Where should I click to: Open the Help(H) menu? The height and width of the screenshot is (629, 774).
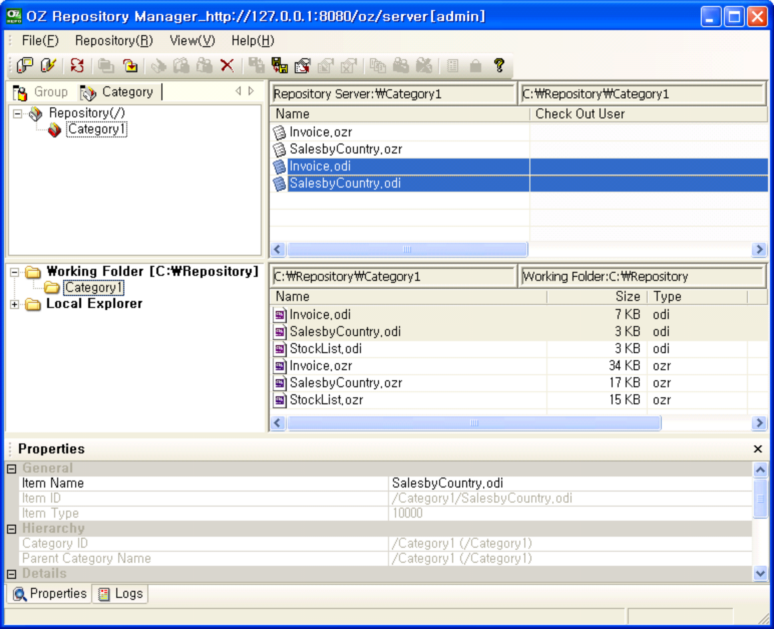[x=253, y=40]
